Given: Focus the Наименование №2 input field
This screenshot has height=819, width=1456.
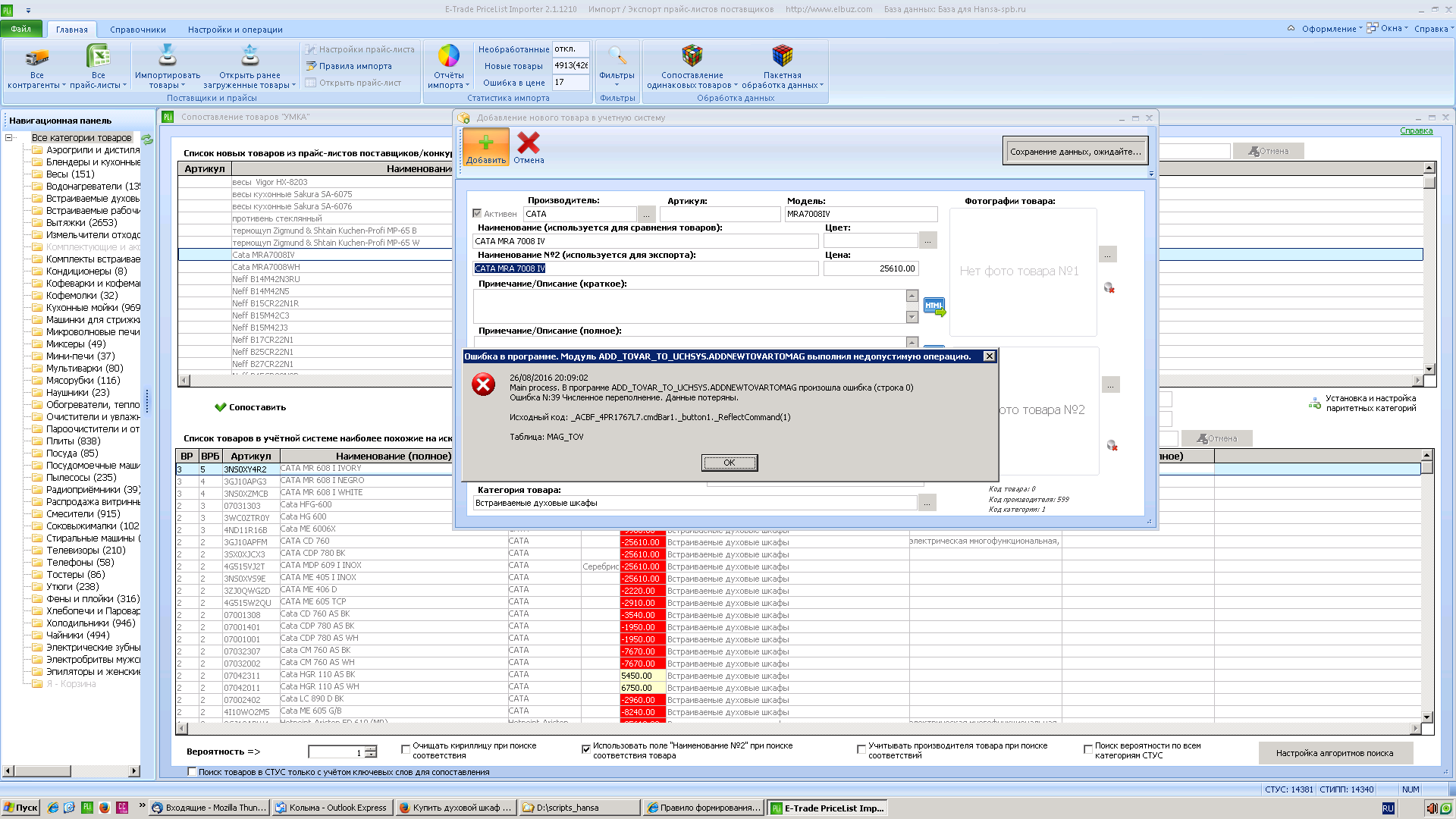Looking at the screenshot, I should click(645, 268).
